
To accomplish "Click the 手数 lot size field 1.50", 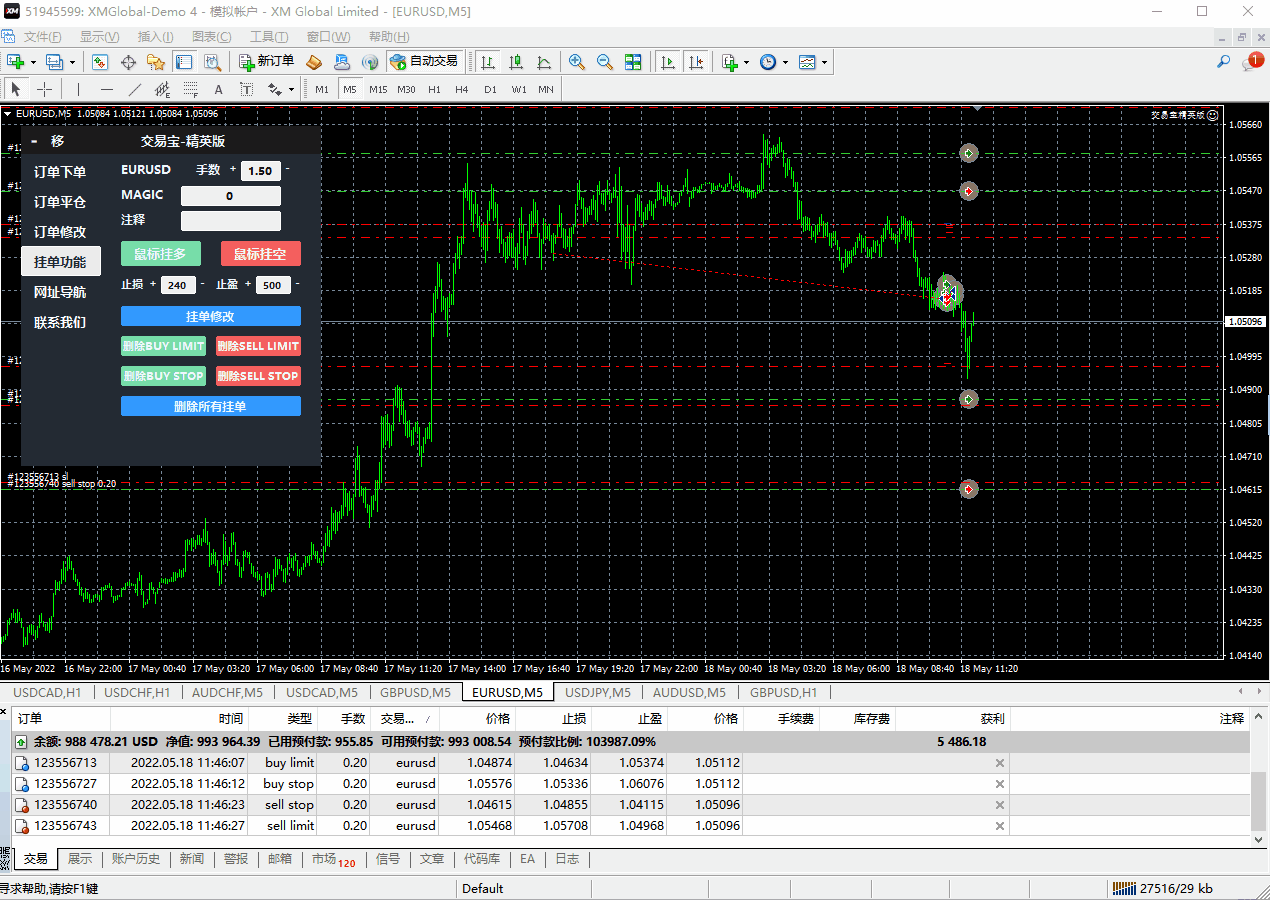I will point(260,171).
